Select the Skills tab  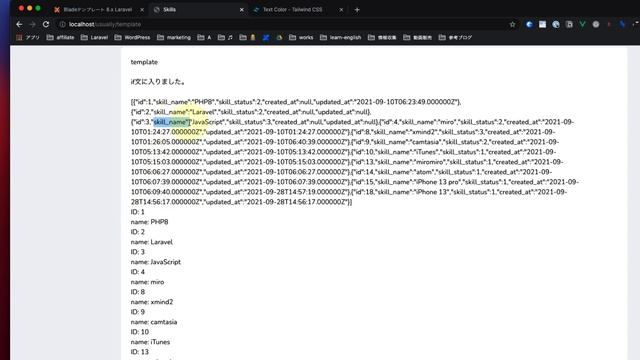(199, 9)
